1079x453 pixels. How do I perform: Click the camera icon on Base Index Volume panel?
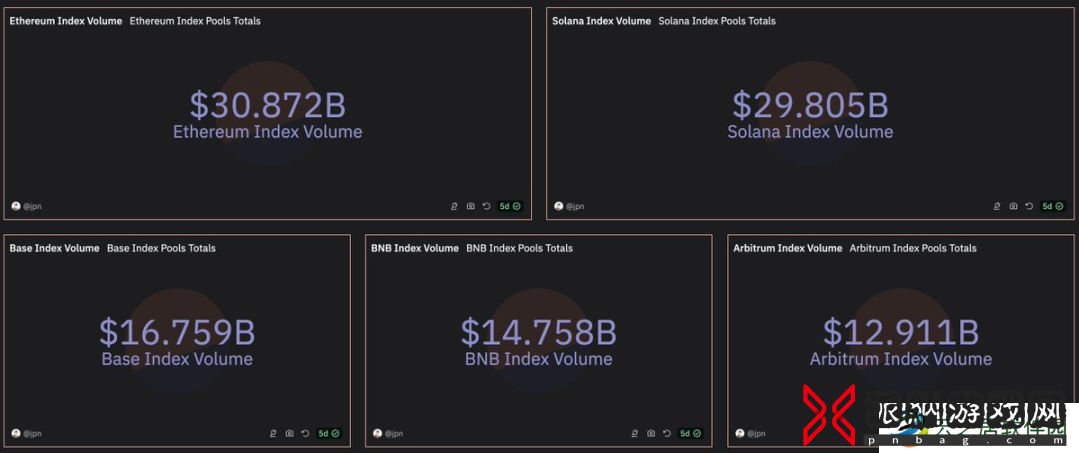[x=290, y=433]
